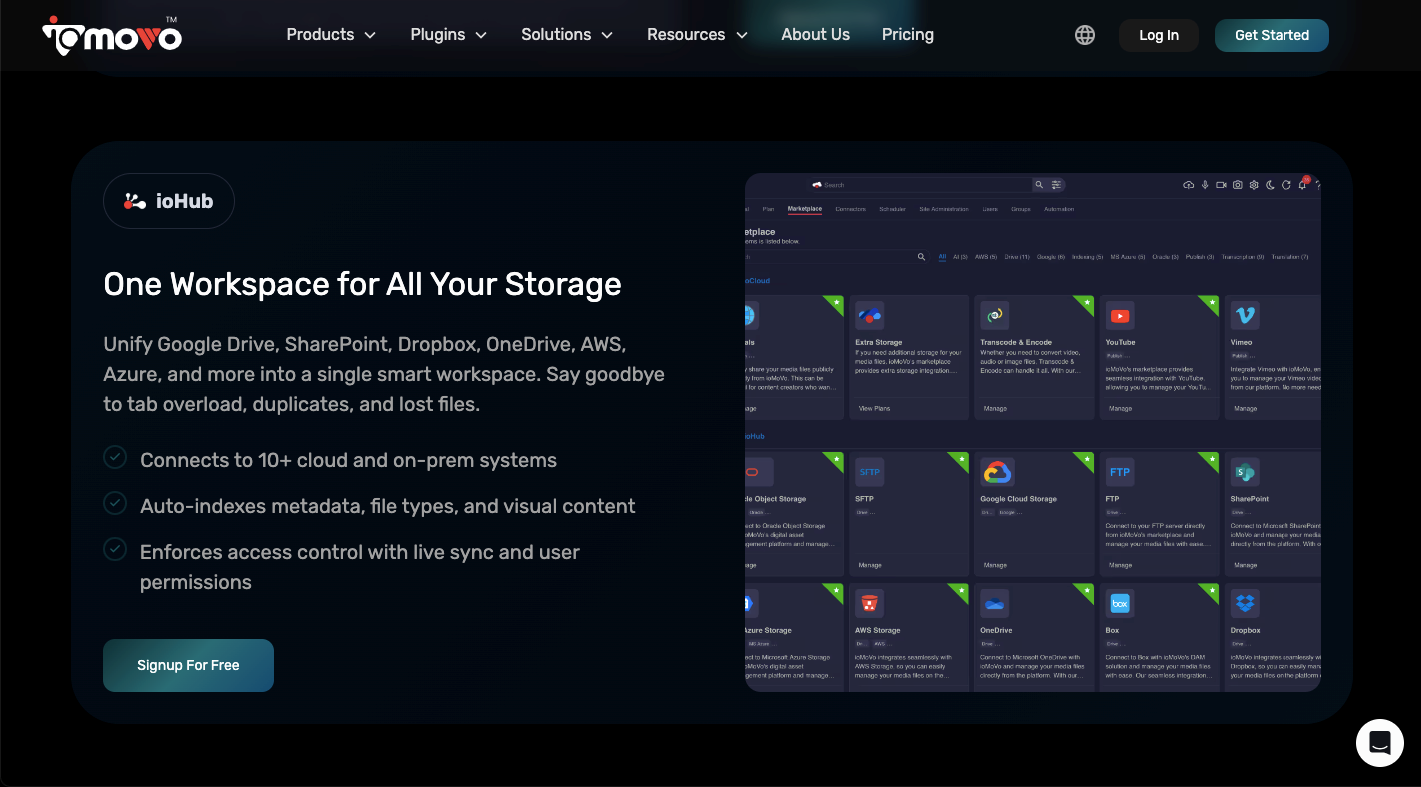1421x787 pixels.
Task: Open the notifications bell with red badge
Action: tap(1302, 184)
